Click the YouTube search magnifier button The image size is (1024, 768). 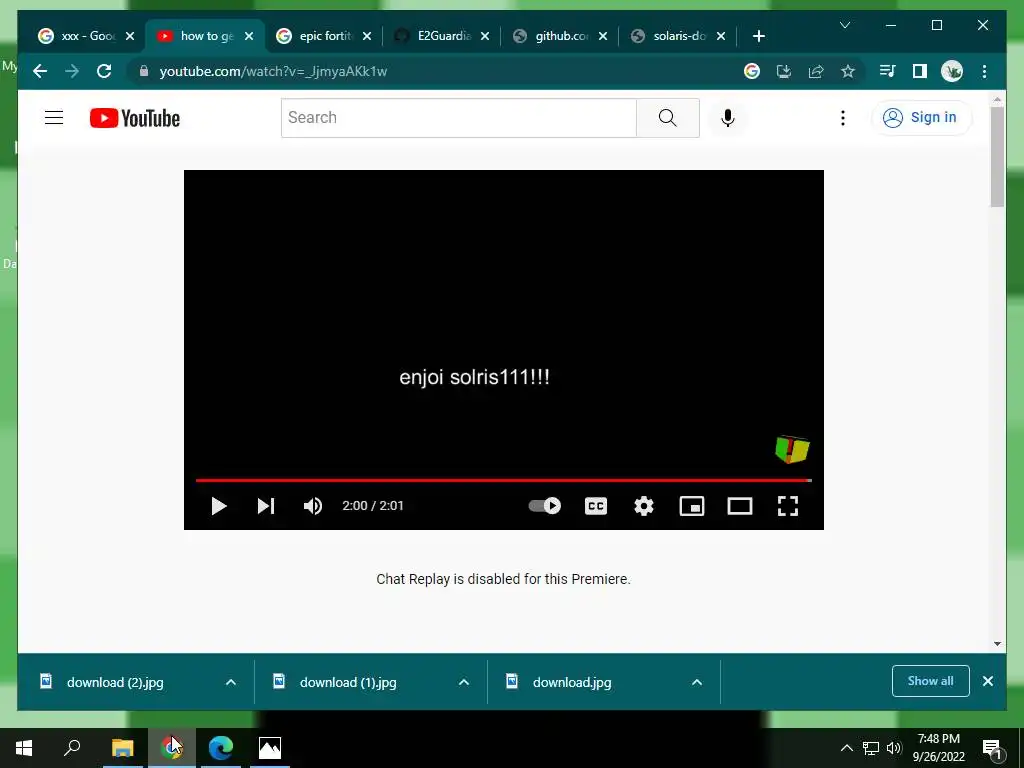pyautogui.click(x=667, y=118)
